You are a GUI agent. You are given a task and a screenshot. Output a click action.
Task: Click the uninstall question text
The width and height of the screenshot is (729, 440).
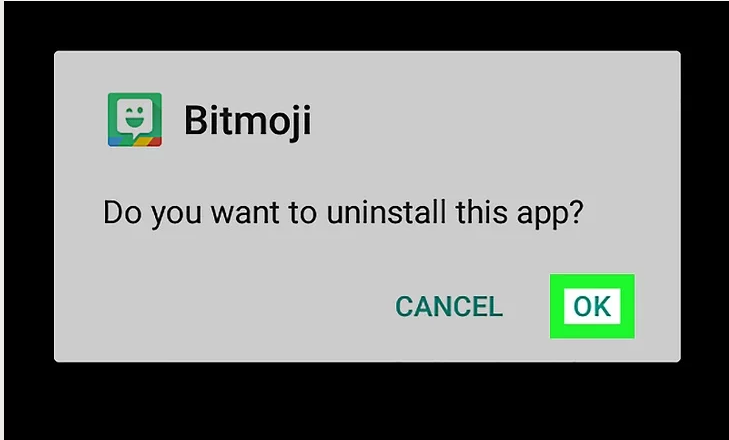343,213
